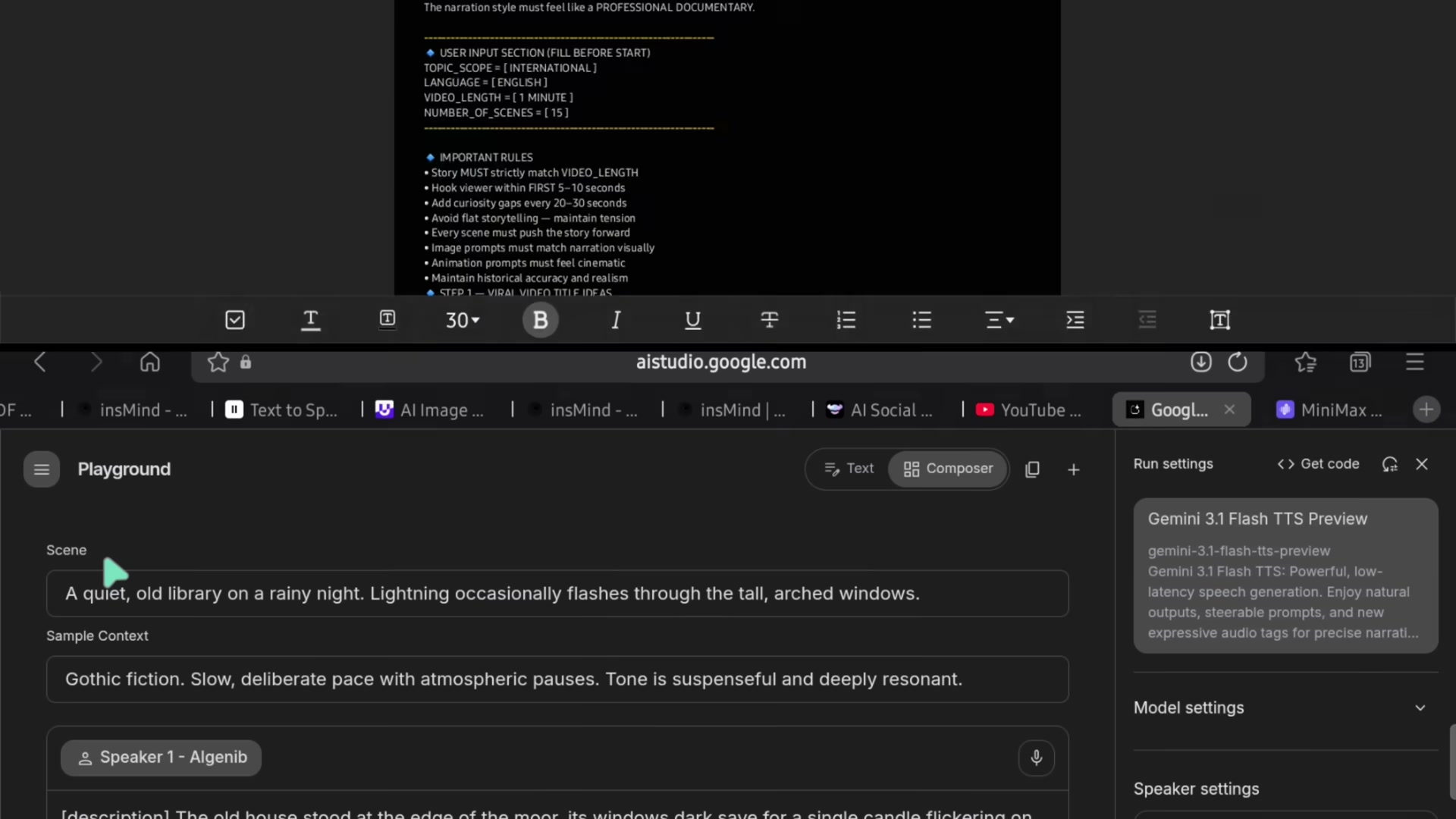The height and width of the screenshot is (819, 1456).
Task: Open Get code
Action: click(x=1318, y=464)
